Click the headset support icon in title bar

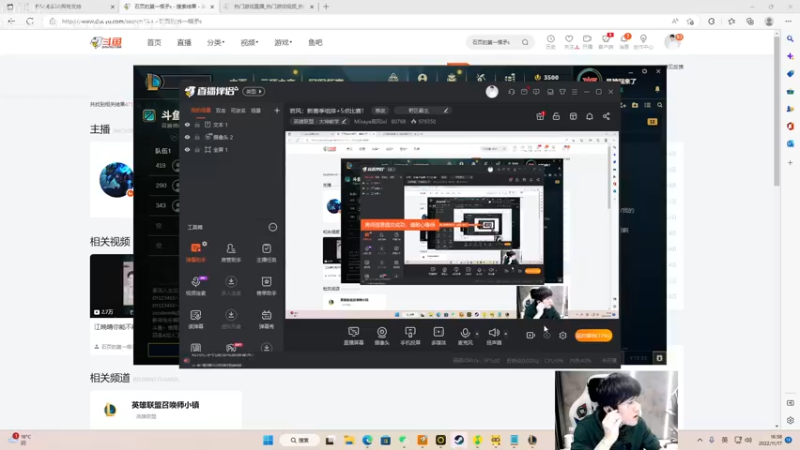511,92
